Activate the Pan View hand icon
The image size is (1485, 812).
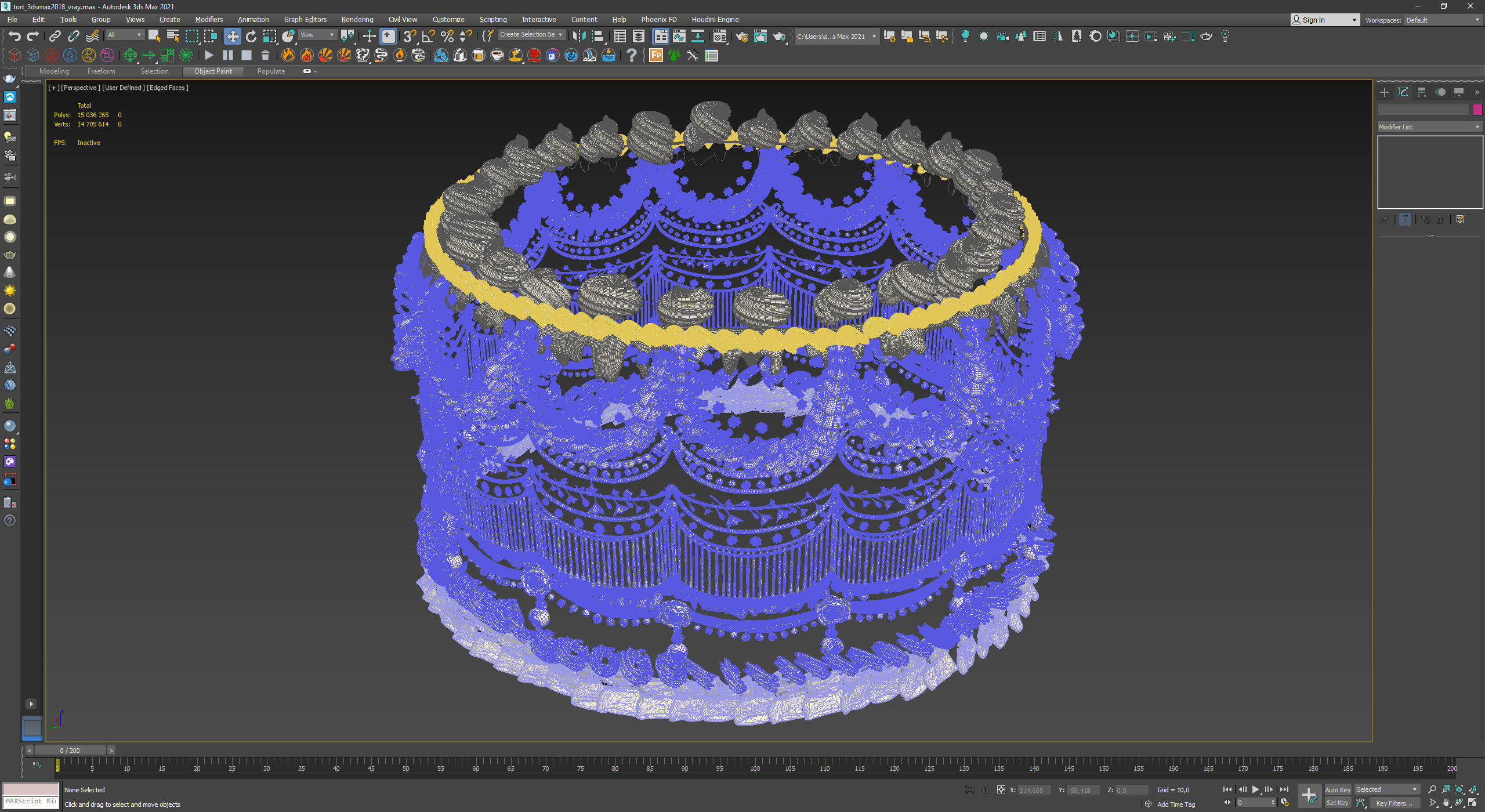click(x=1446, y=803)
